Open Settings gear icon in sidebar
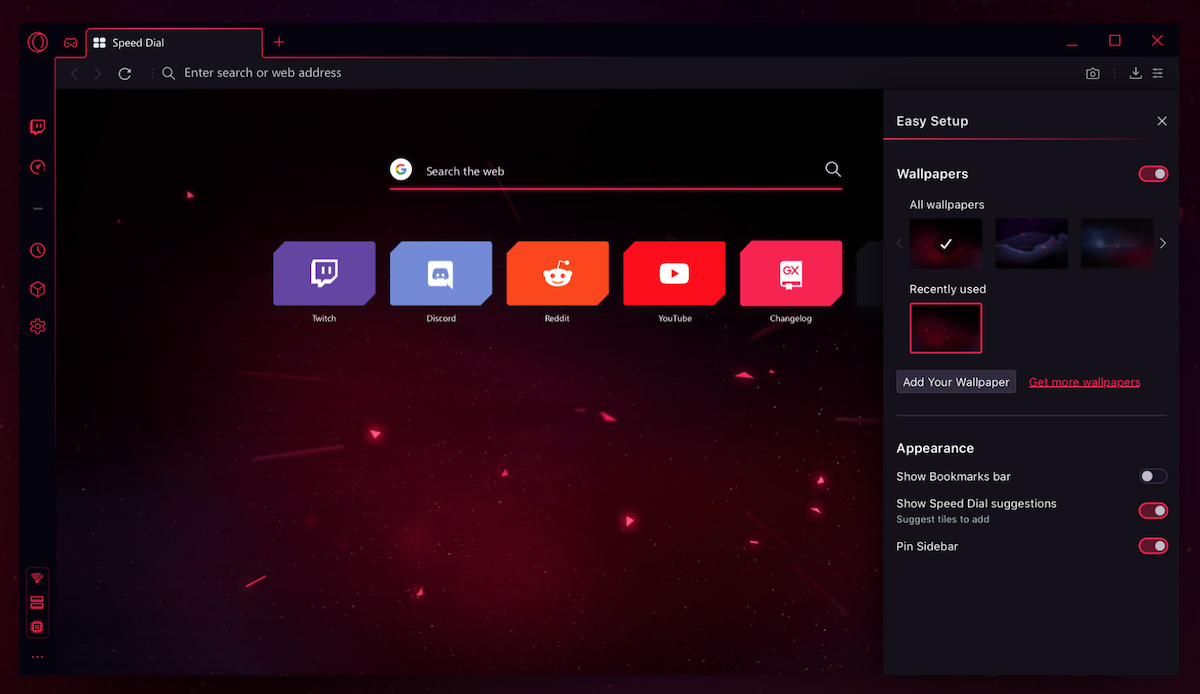 (x=37, y=326)
